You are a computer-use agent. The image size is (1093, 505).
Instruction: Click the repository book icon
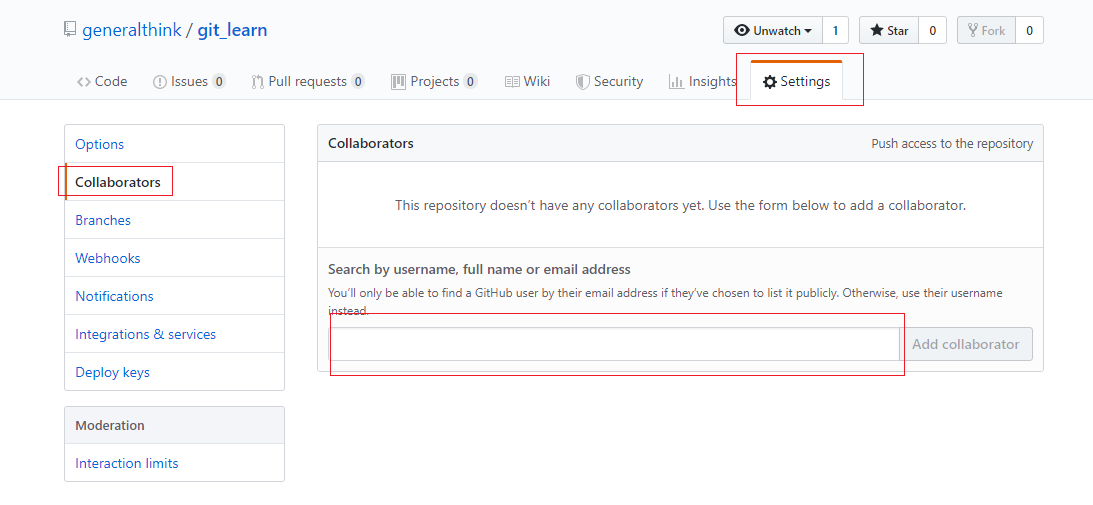point(70,30)
